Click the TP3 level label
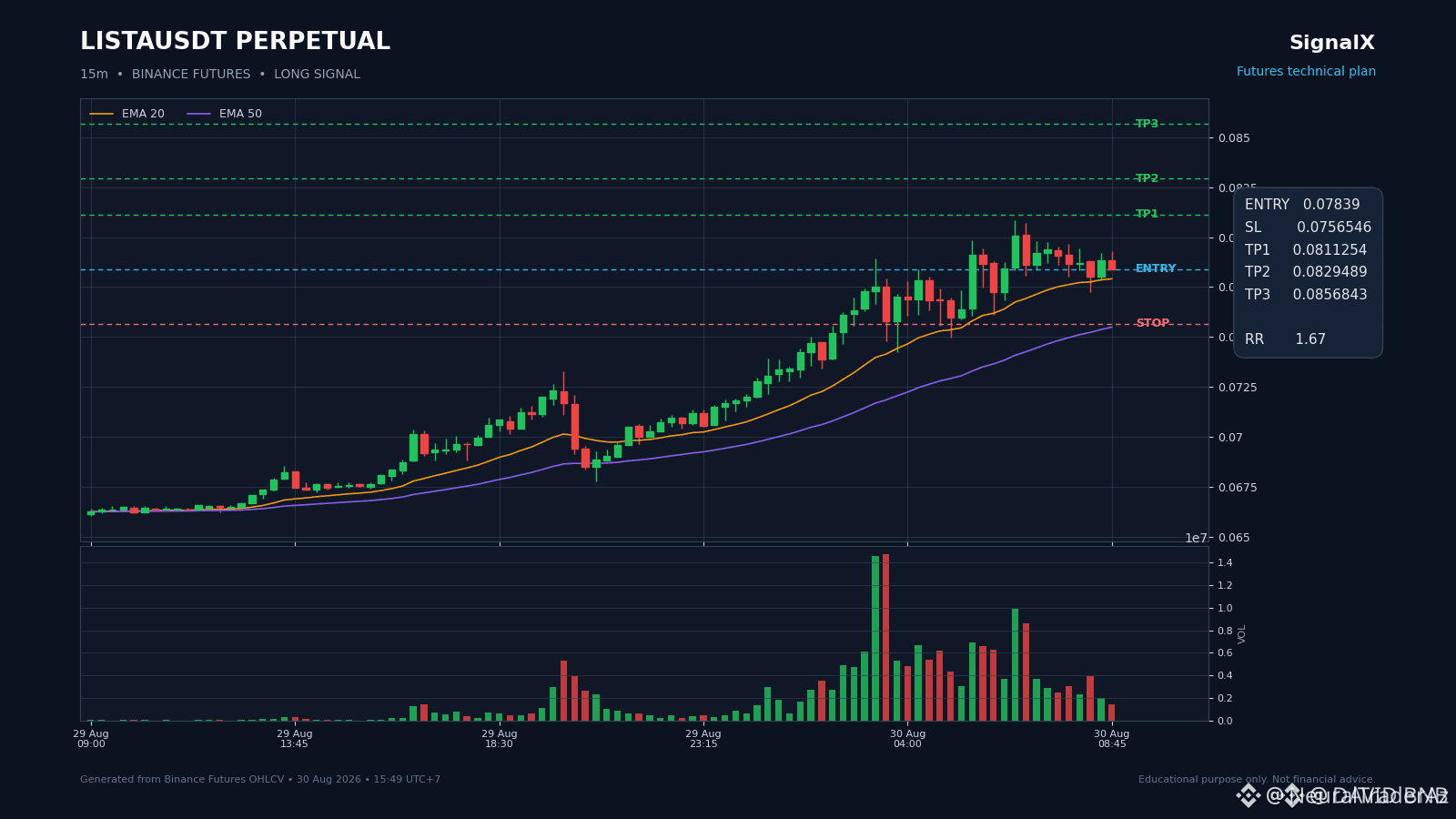This screenshot has width=1456, height=819. (1147, 124)
